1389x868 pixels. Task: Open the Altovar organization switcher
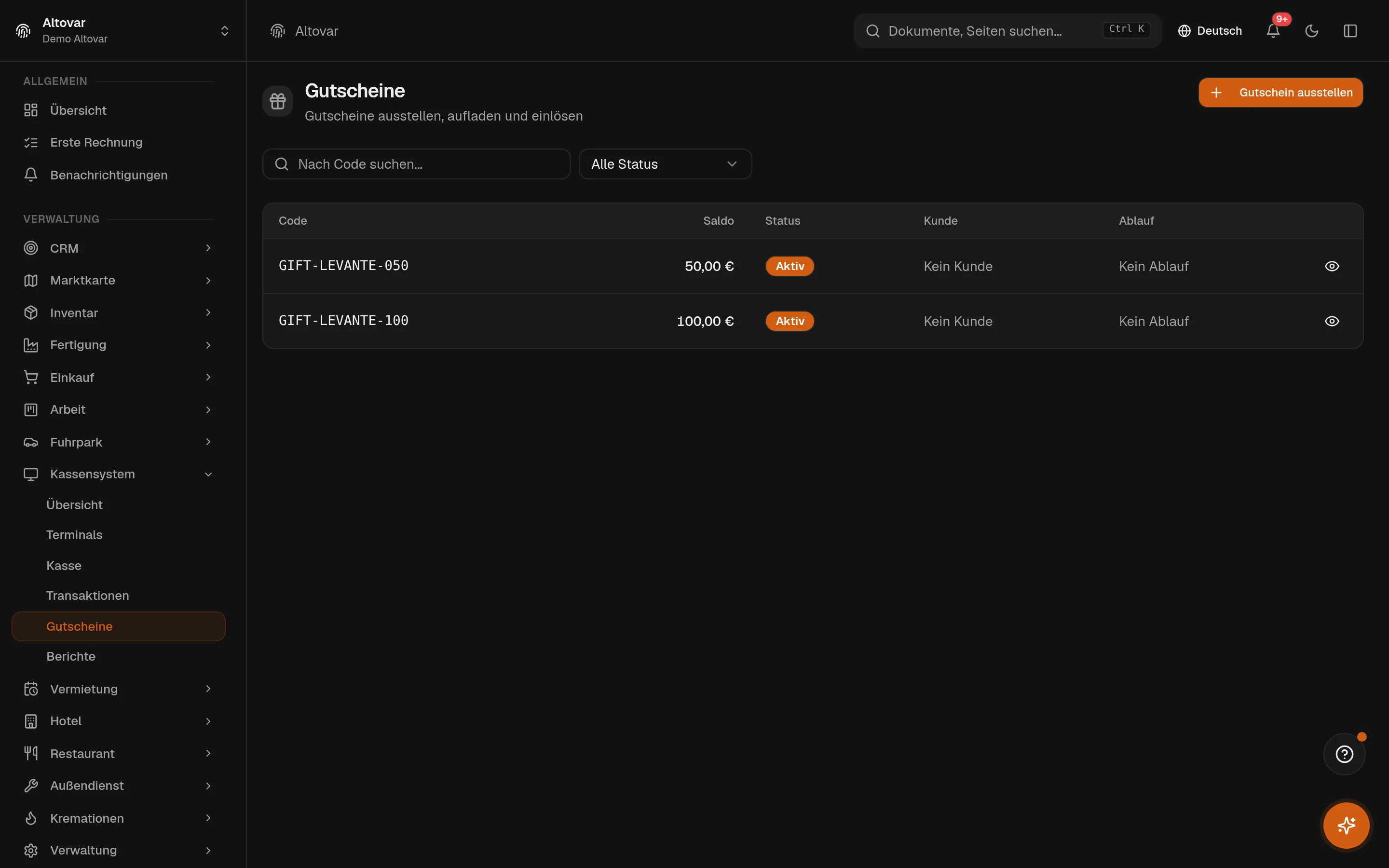(x=123, y=31)
